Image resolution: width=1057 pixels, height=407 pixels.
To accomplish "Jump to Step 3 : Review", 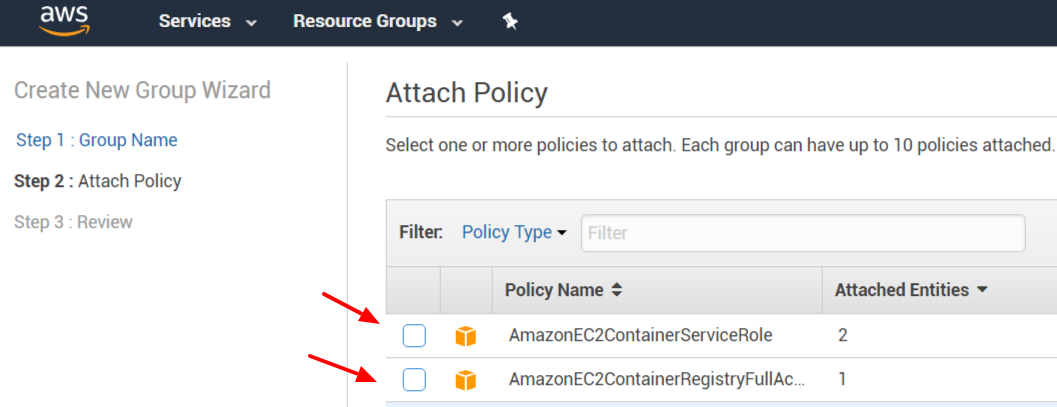I will pyautogui.click(x=73, y=222).
